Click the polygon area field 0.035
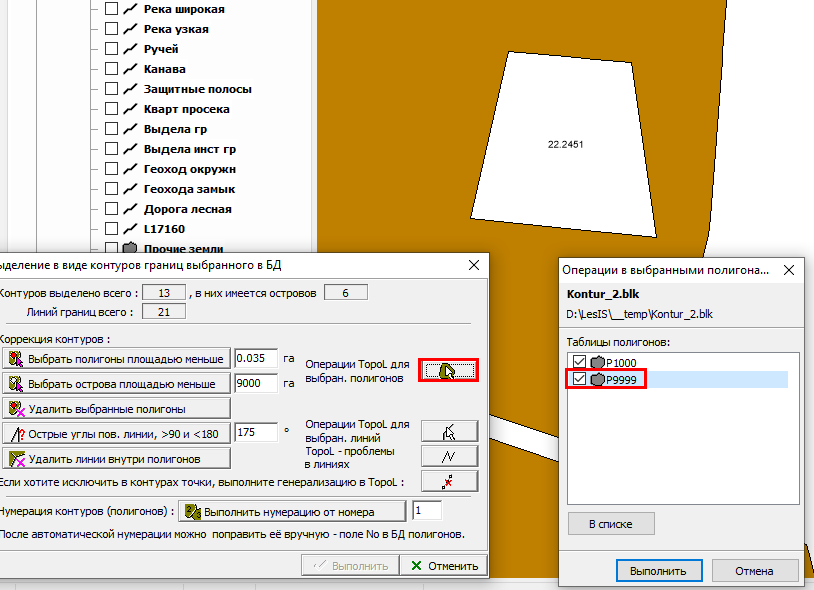814x590 pixels. [x=256, y=358]
